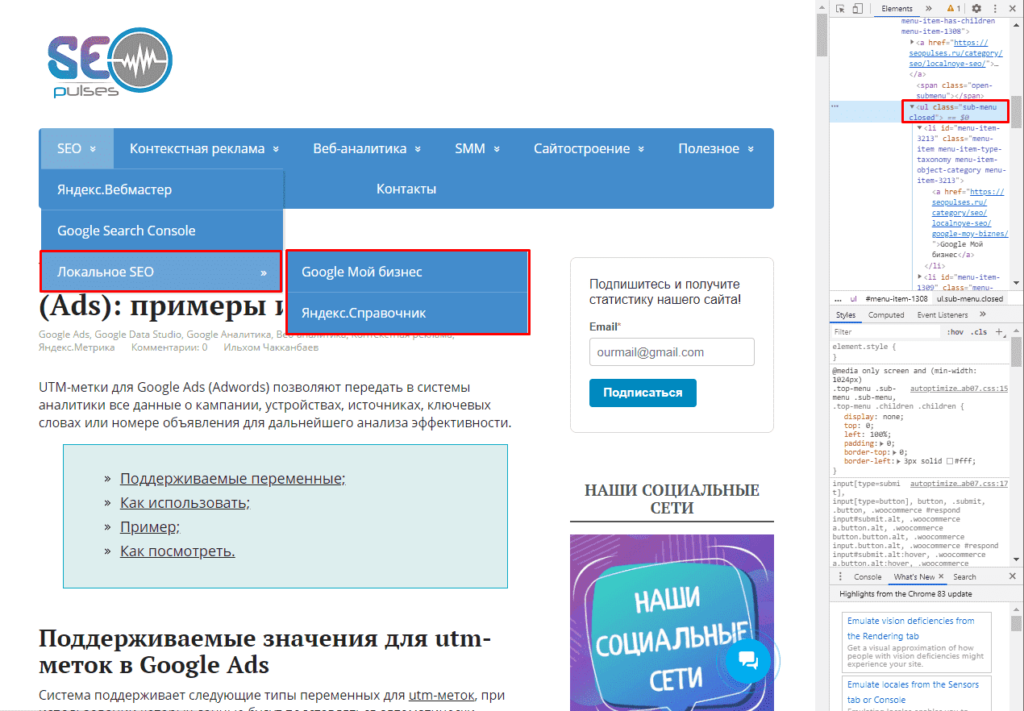Show more DevTools panels via chevrons
This screenshot has width=1024, height=711.
click(x=929, y=8)
